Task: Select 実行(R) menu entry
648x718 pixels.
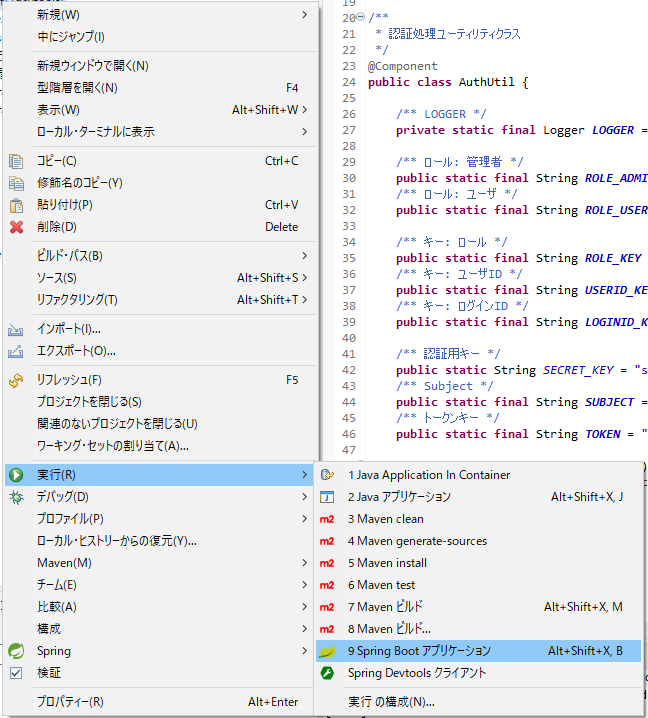Action: pos(160,475)
